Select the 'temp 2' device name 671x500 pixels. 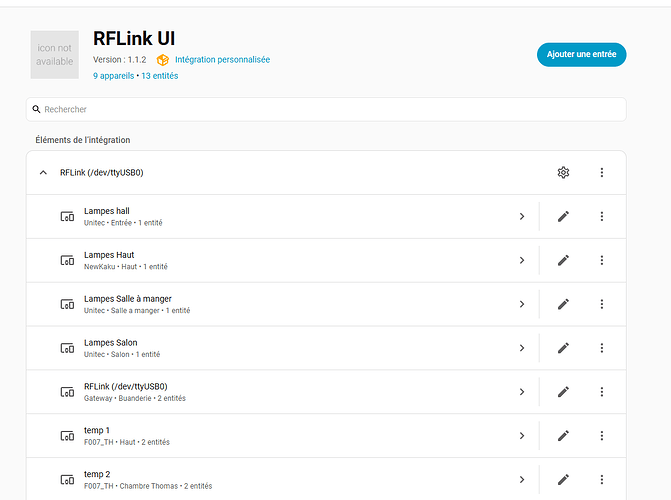tap(97, 474)
